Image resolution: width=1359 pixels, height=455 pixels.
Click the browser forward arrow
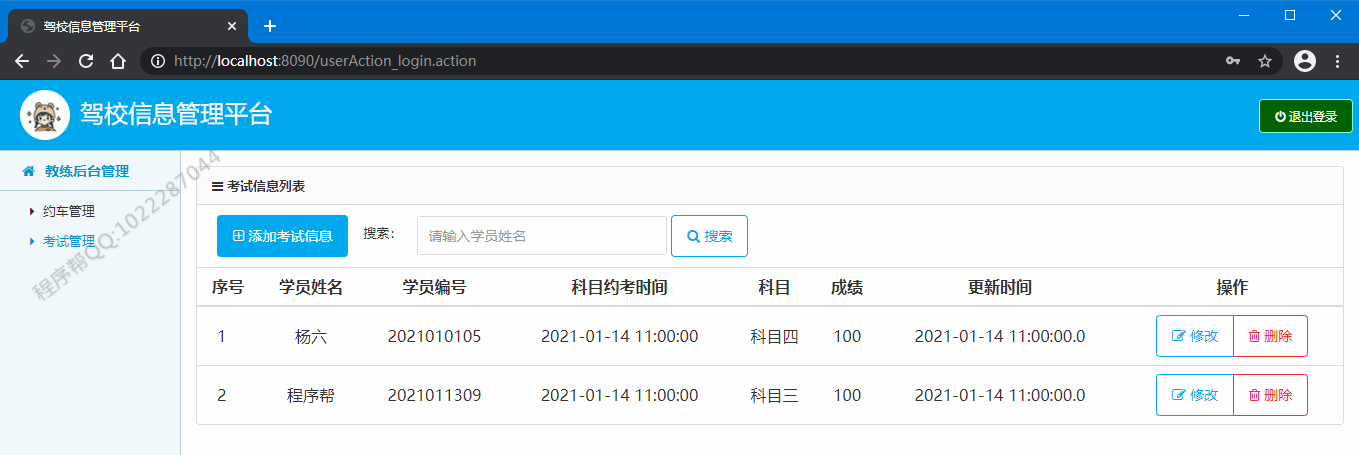pos(54,61)
